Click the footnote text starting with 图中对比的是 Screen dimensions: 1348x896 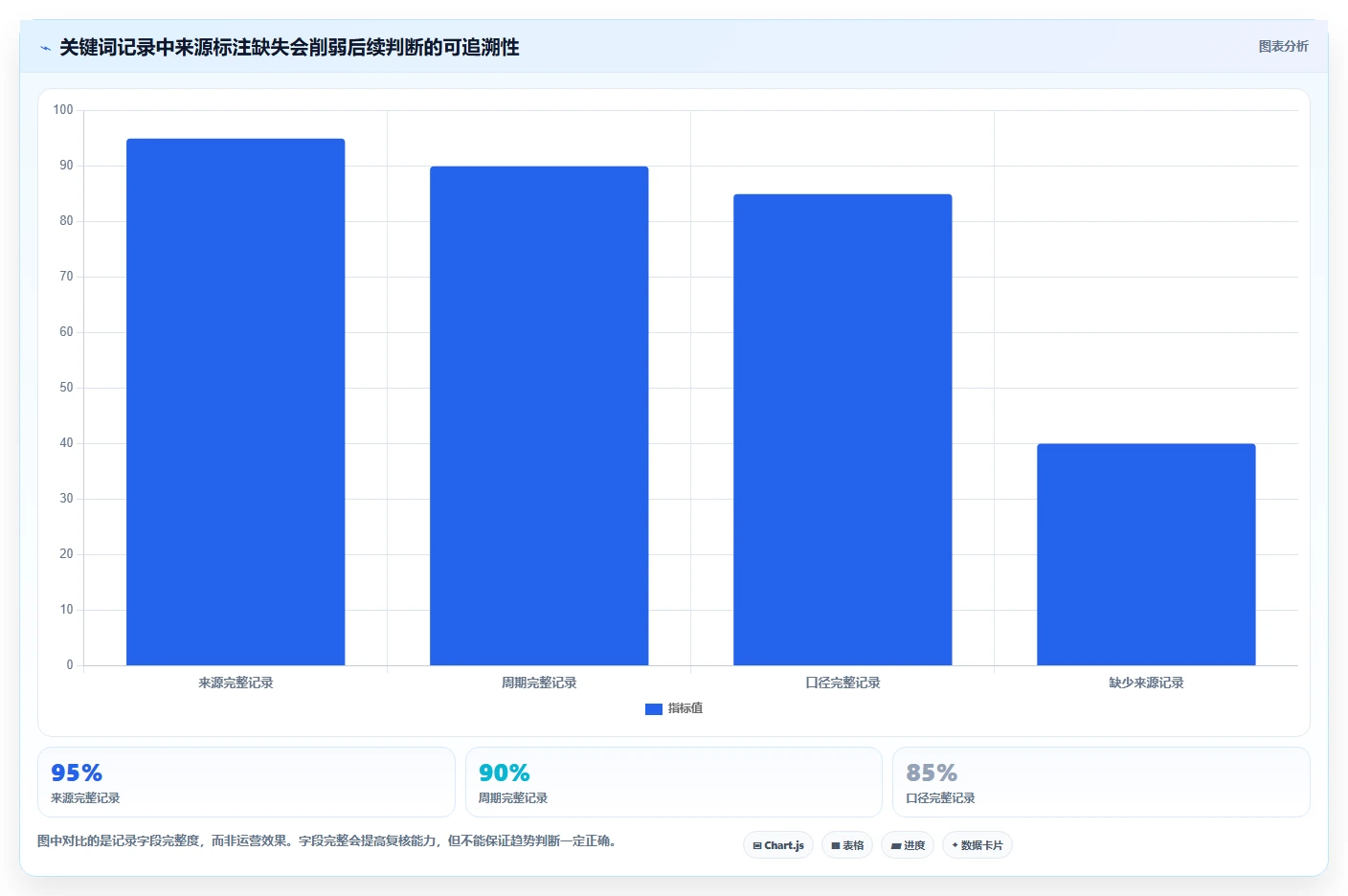pyautogui.click(x=329, y=841)
